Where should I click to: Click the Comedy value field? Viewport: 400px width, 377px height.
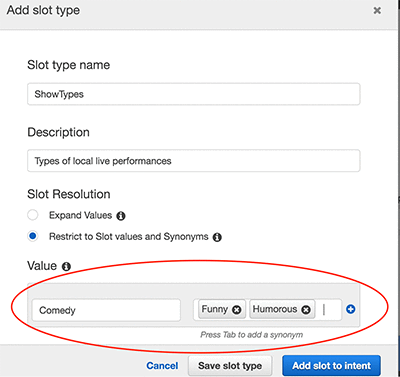106,310
